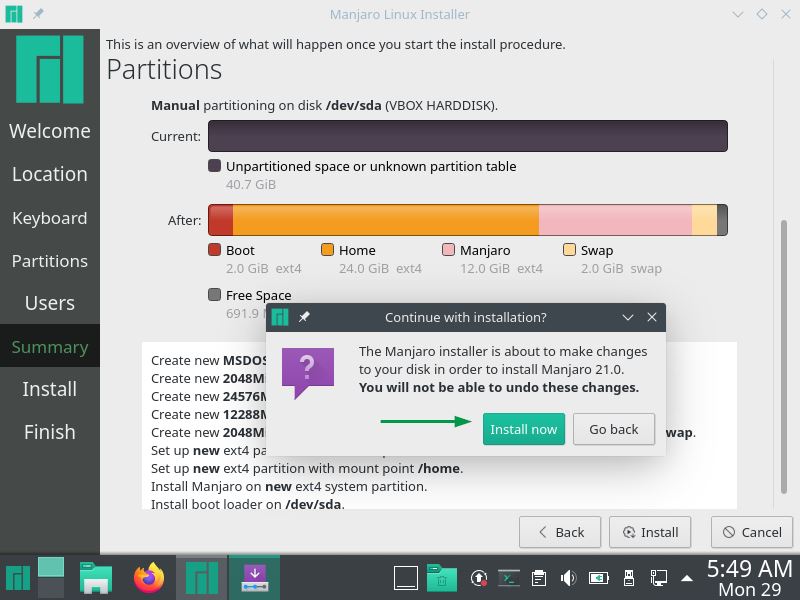
Task: Select the Users step in the sidebar
Action: (x=50, y=303)
